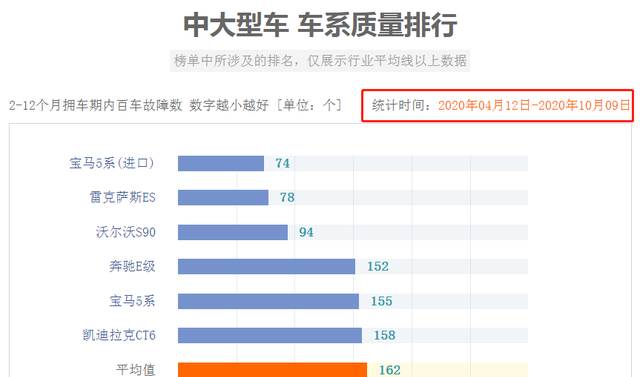This screenshot has width=640, height=377.
Task: Select the 沃尔沃S90 row label
Action: pos(126,232)
